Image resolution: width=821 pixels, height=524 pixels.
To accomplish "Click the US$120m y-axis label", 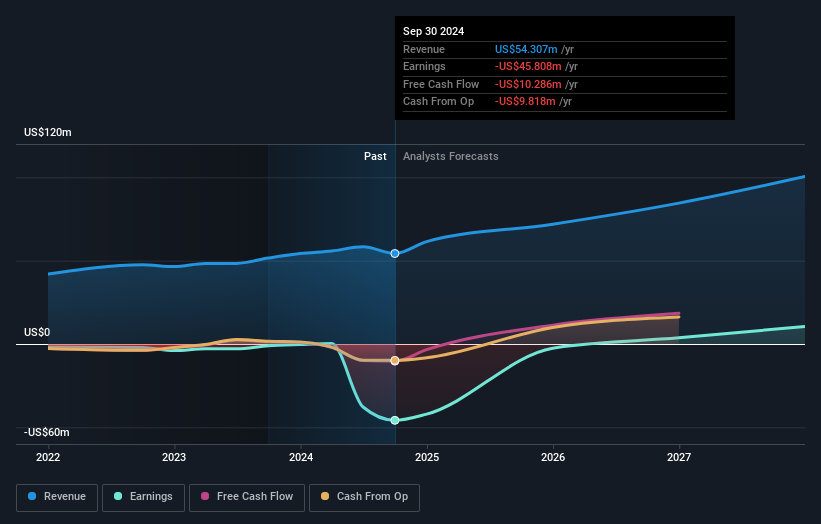I will click(48, 132).
